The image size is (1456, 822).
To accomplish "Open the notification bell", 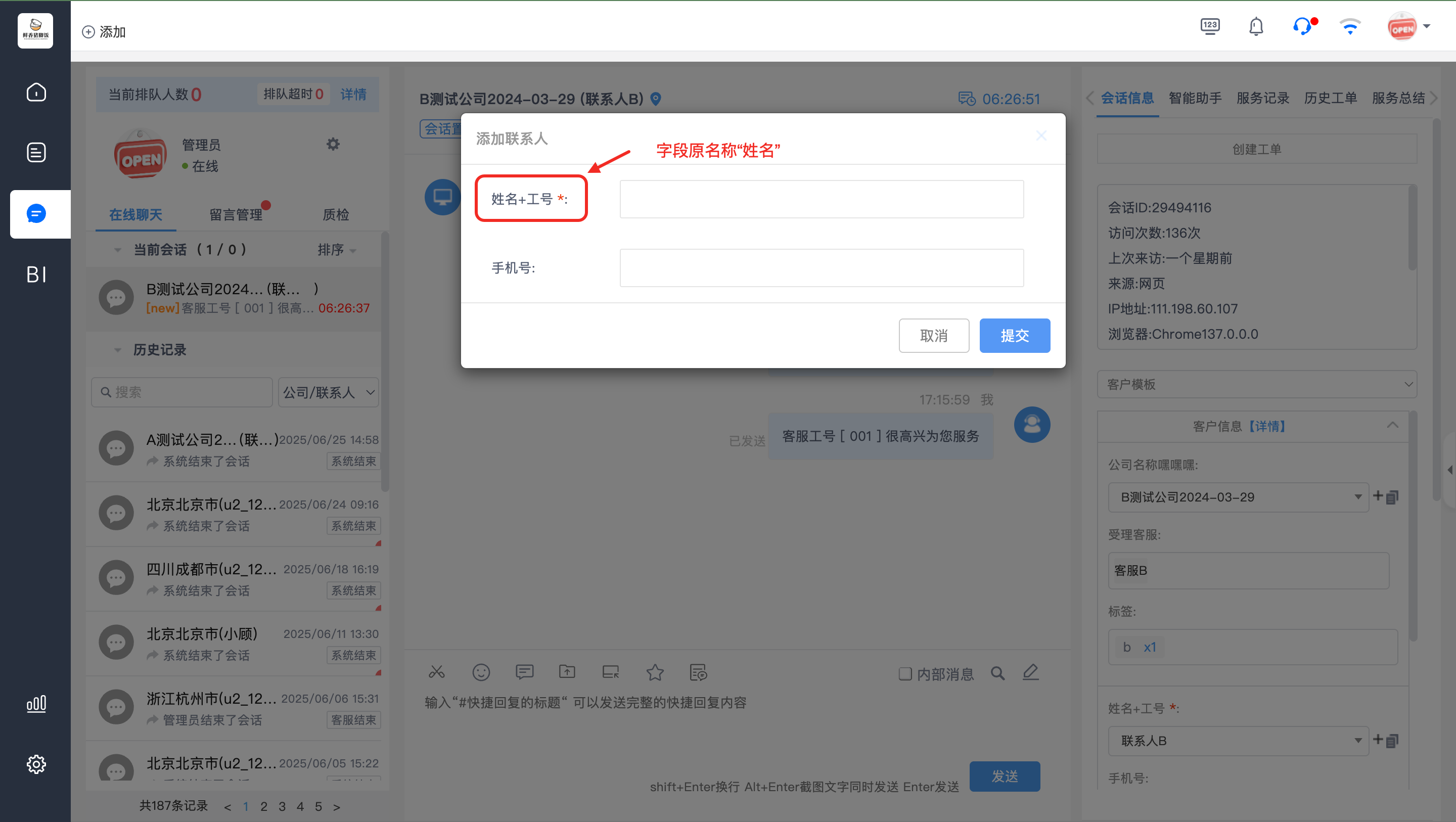I will pyautogui.click(x=1256, y=26).
